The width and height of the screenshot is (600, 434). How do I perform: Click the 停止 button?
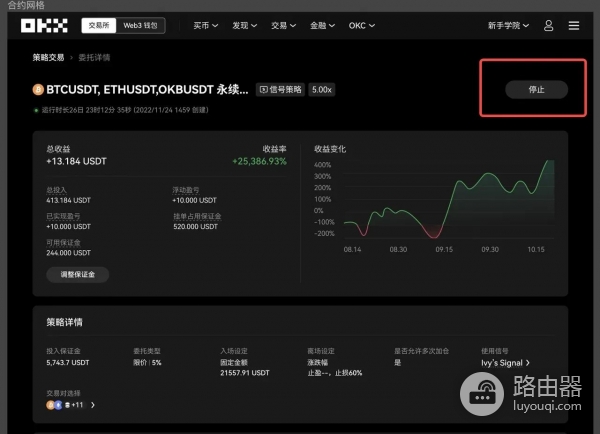click(536, 90)
